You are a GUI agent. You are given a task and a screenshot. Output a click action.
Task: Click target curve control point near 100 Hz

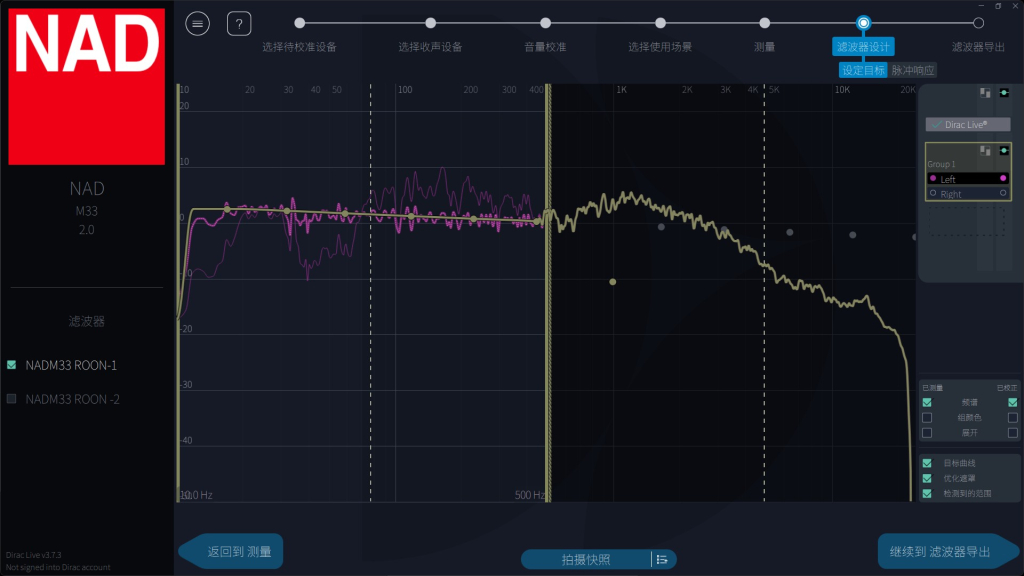[x=411, y=216]
